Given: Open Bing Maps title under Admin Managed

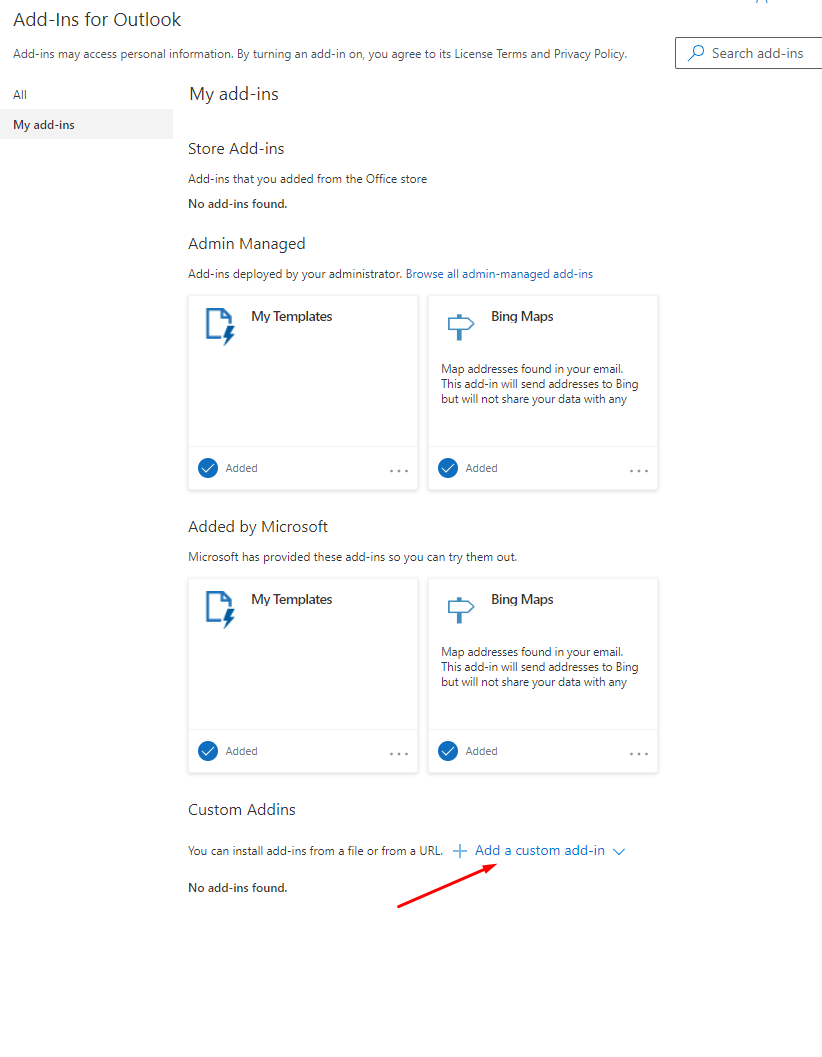Looking at the screenshot, I should click(522, 316).
